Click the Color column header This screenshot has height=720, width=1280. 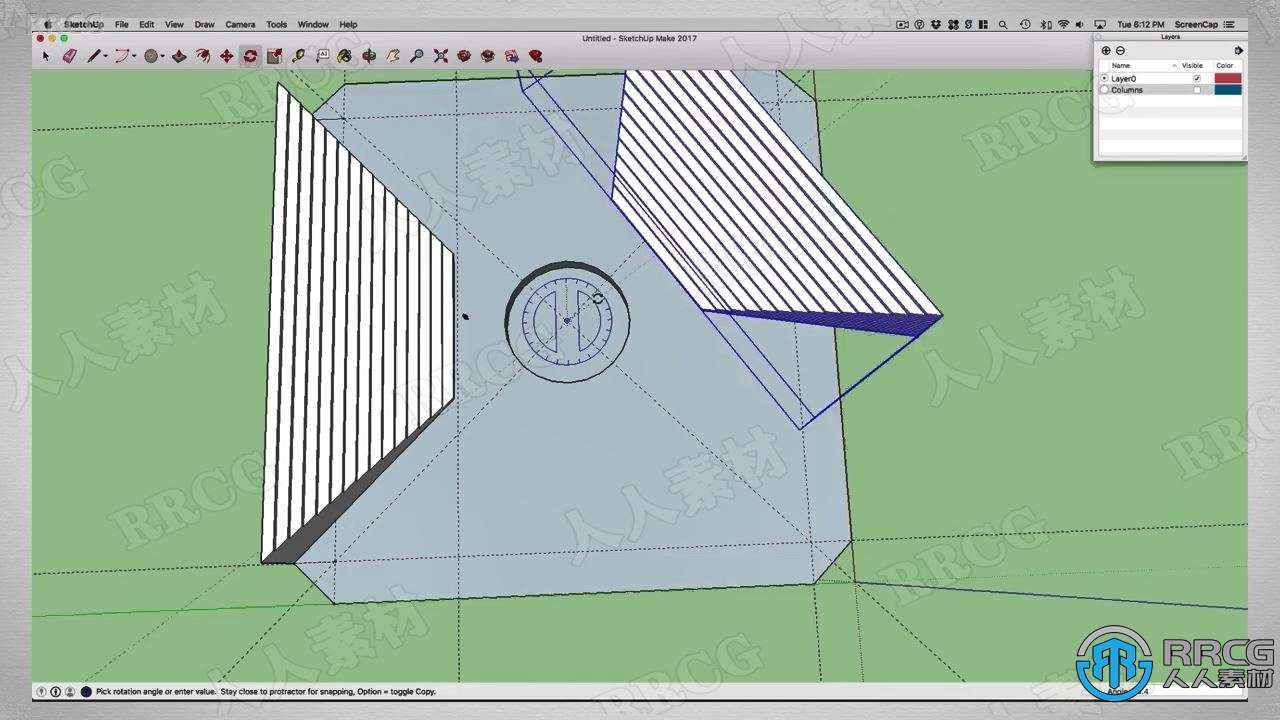(1225, 66)
